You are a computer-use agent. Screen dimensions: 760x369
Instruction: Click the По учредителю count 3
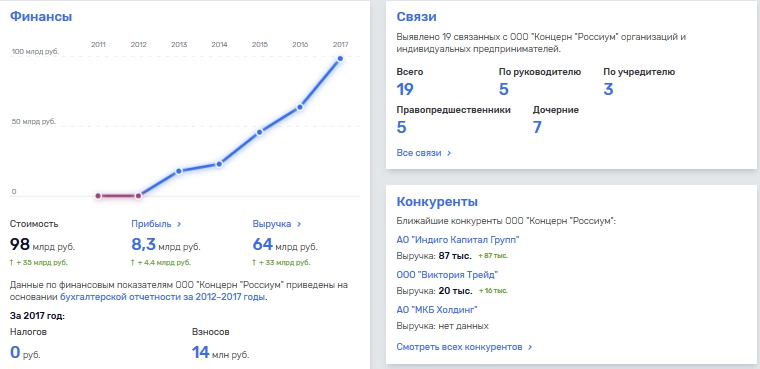click(608, 90)
